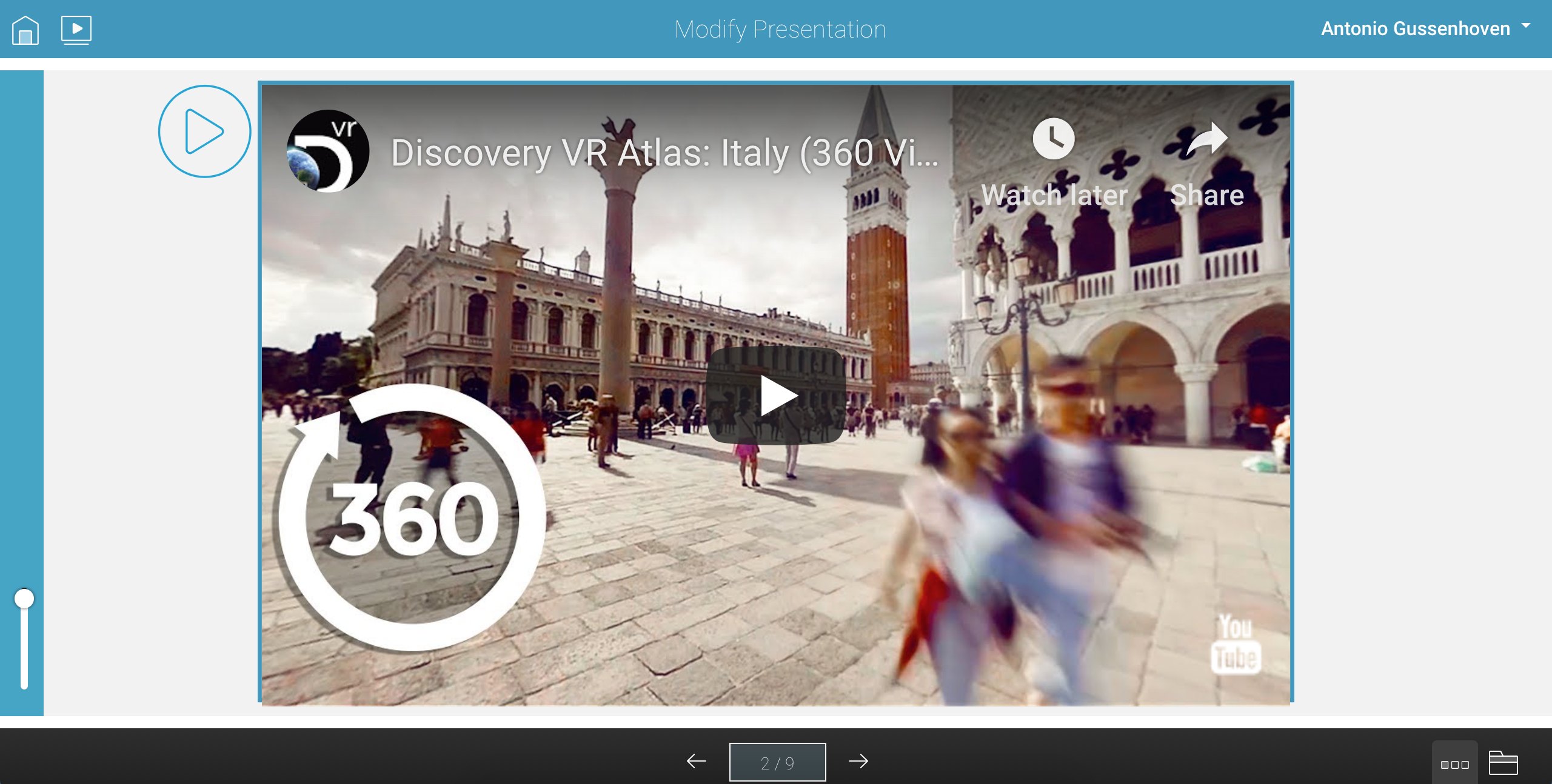Click the dropdown arrow beside the username
The width and height of the screenshot is (1552, 784).
point(1526,26)
